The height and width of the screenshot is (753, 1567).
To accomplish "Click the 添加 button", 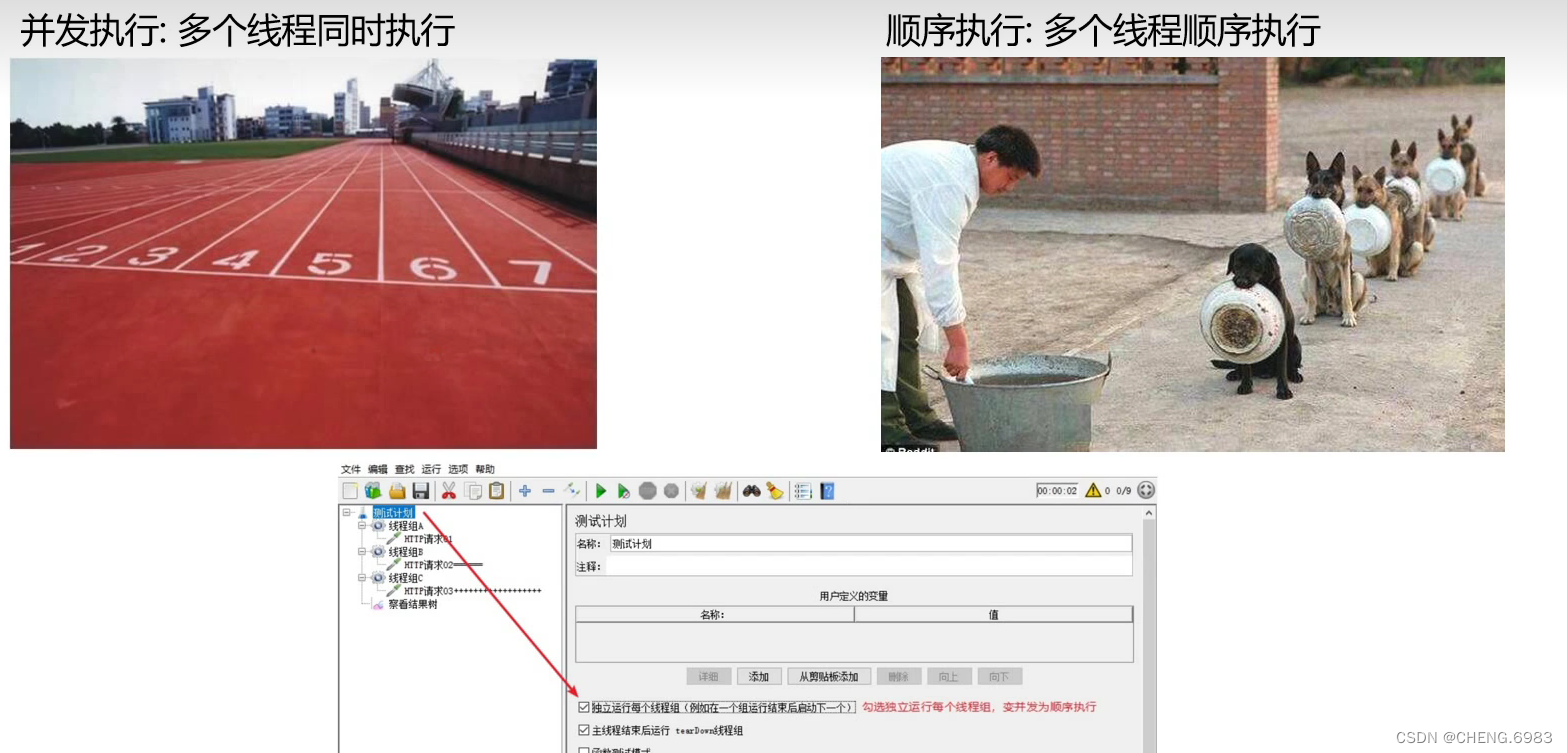I will [759, 677].
